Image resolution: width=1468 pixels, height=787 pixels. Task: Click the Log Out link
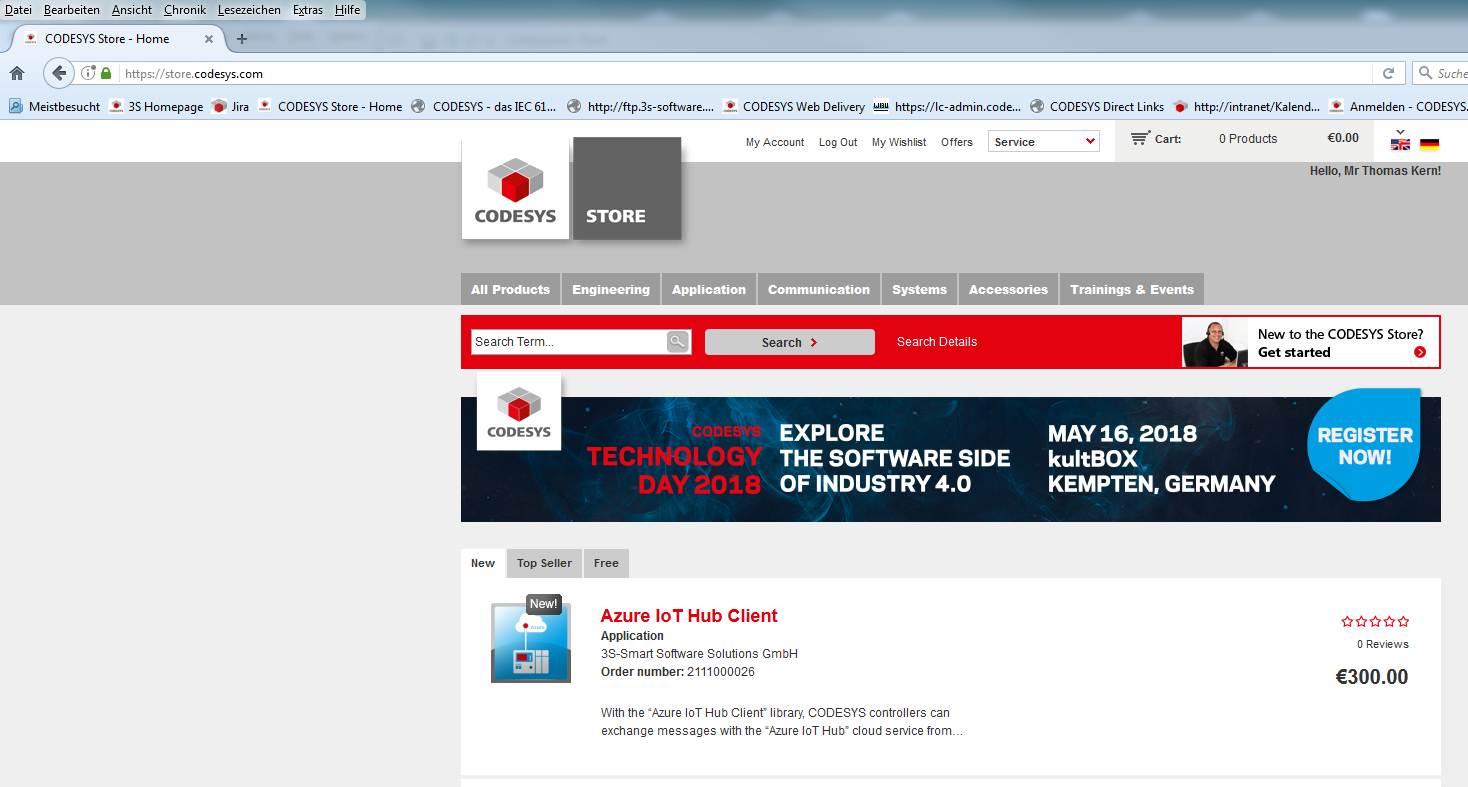click(837, 142)
